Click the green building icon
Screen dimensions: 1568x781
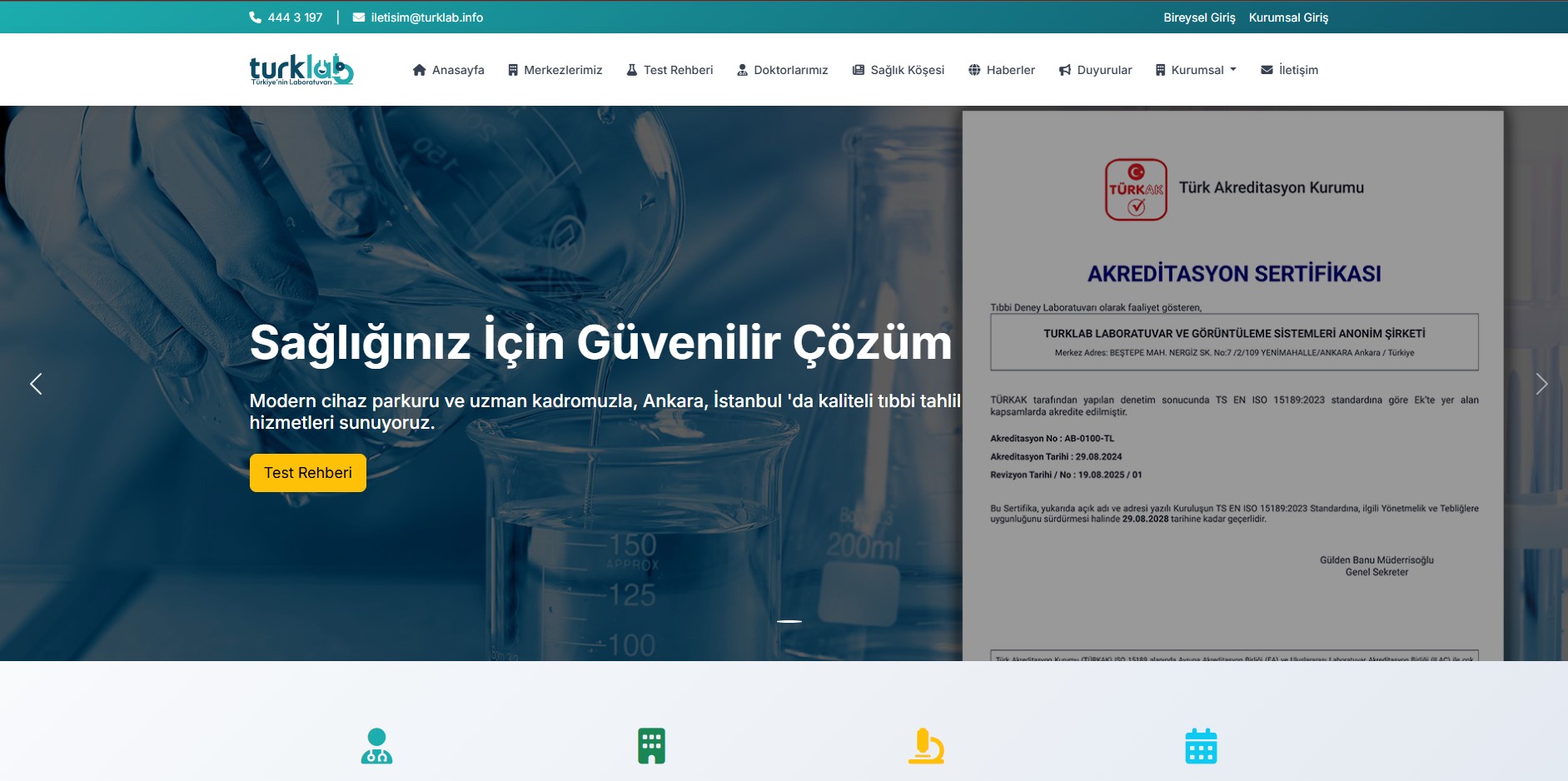[x=651, y=746]
